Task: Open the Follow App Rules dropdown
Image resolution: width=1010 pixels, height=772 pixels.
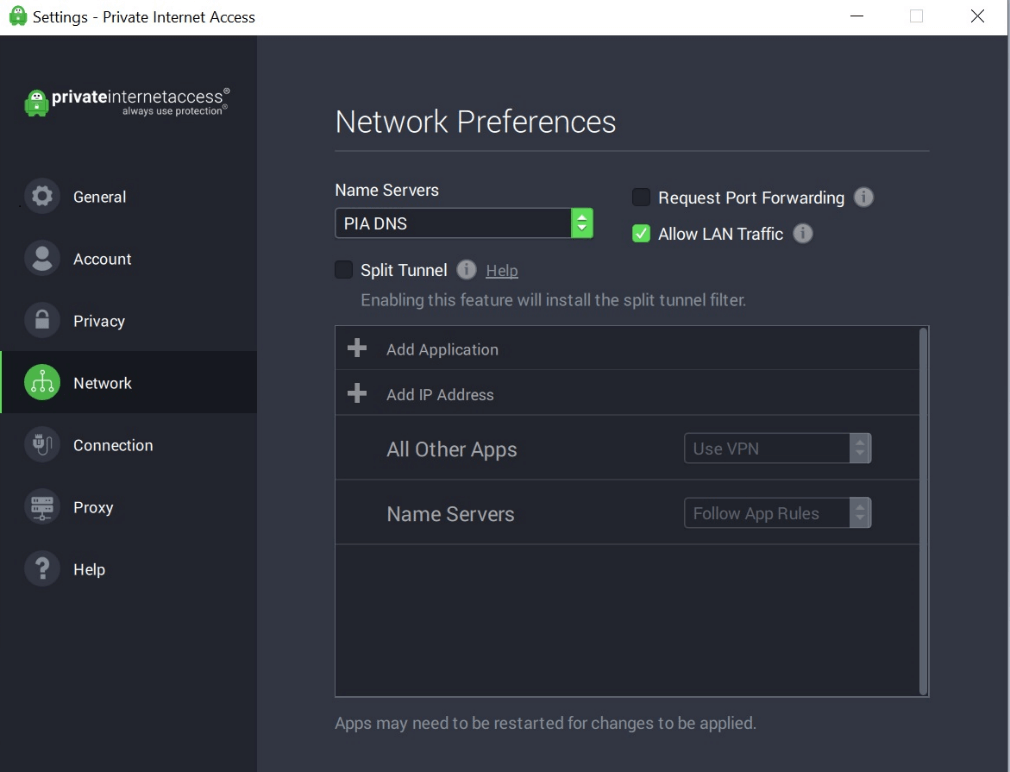Action: [777, 513]
